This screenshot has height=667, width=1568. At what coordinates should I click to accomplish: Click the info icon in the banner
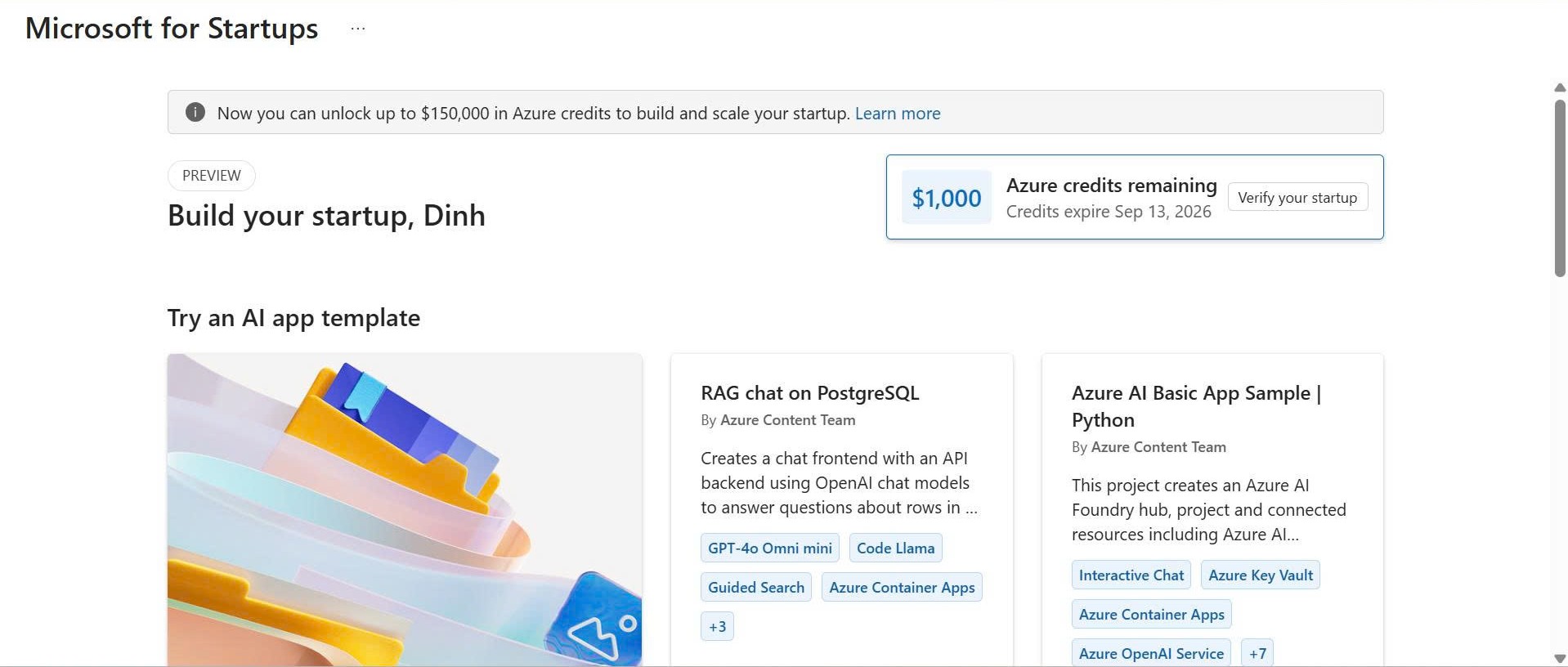click(195, 112)
